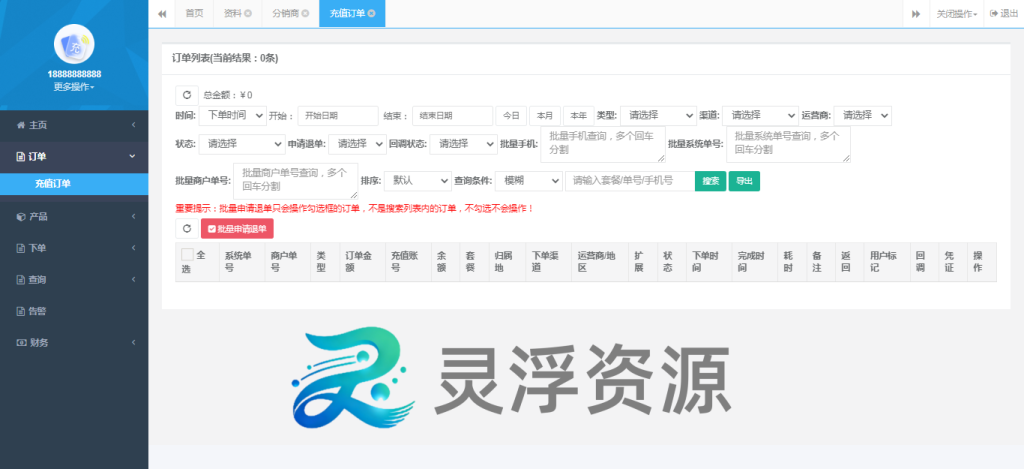
Task: Expand the 查询 sidebar menu
Action: pyautogui.click(x=74, y=280)
